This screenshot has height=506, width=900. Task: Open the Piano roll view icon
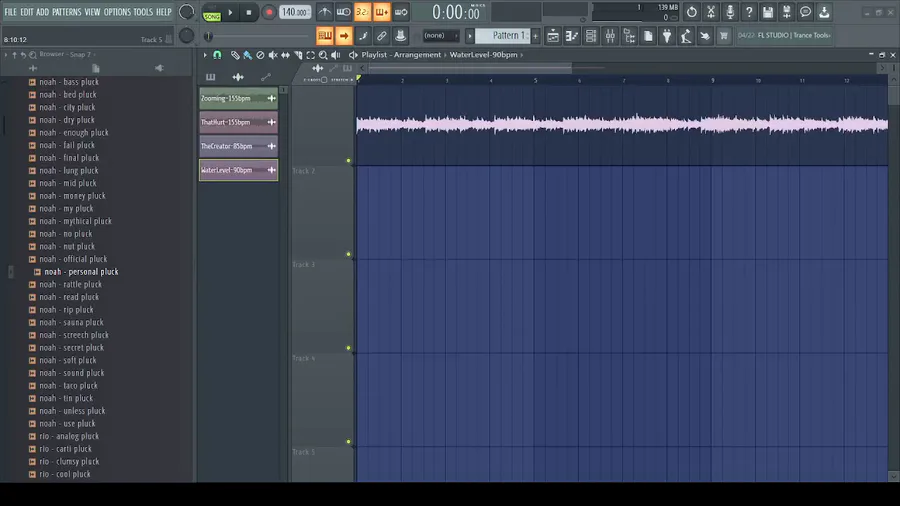tap(572, 36)
